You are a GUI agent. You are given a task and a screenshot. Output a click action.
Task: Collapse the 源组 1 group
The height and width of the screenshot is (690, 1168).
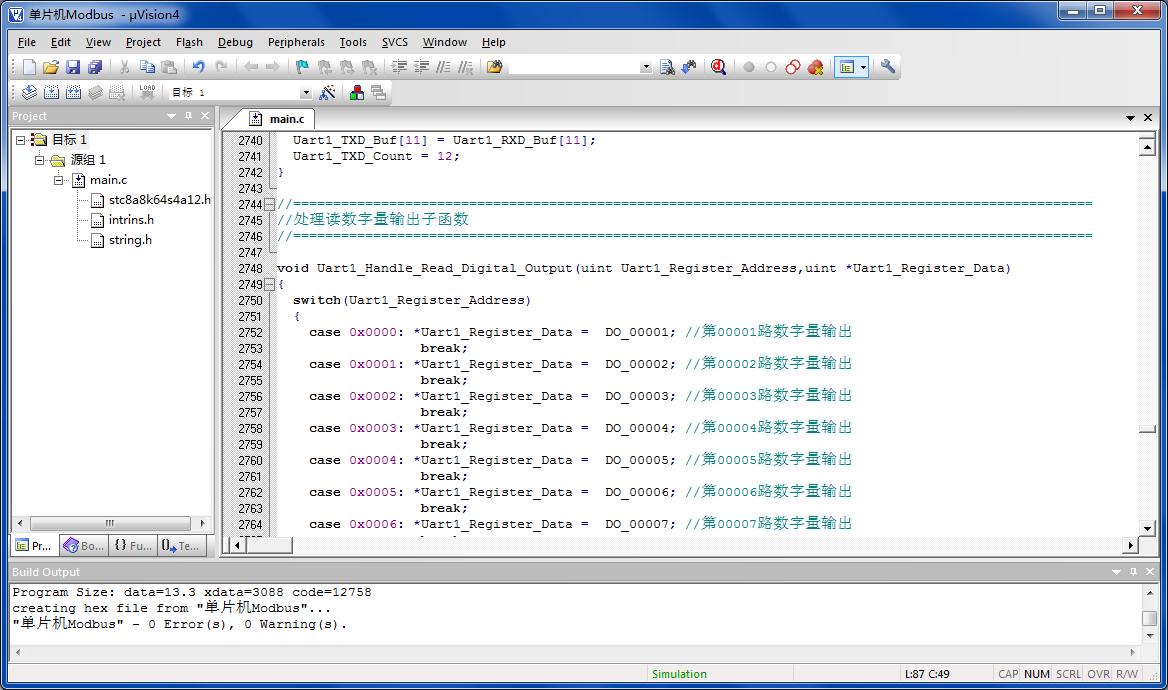39,159
